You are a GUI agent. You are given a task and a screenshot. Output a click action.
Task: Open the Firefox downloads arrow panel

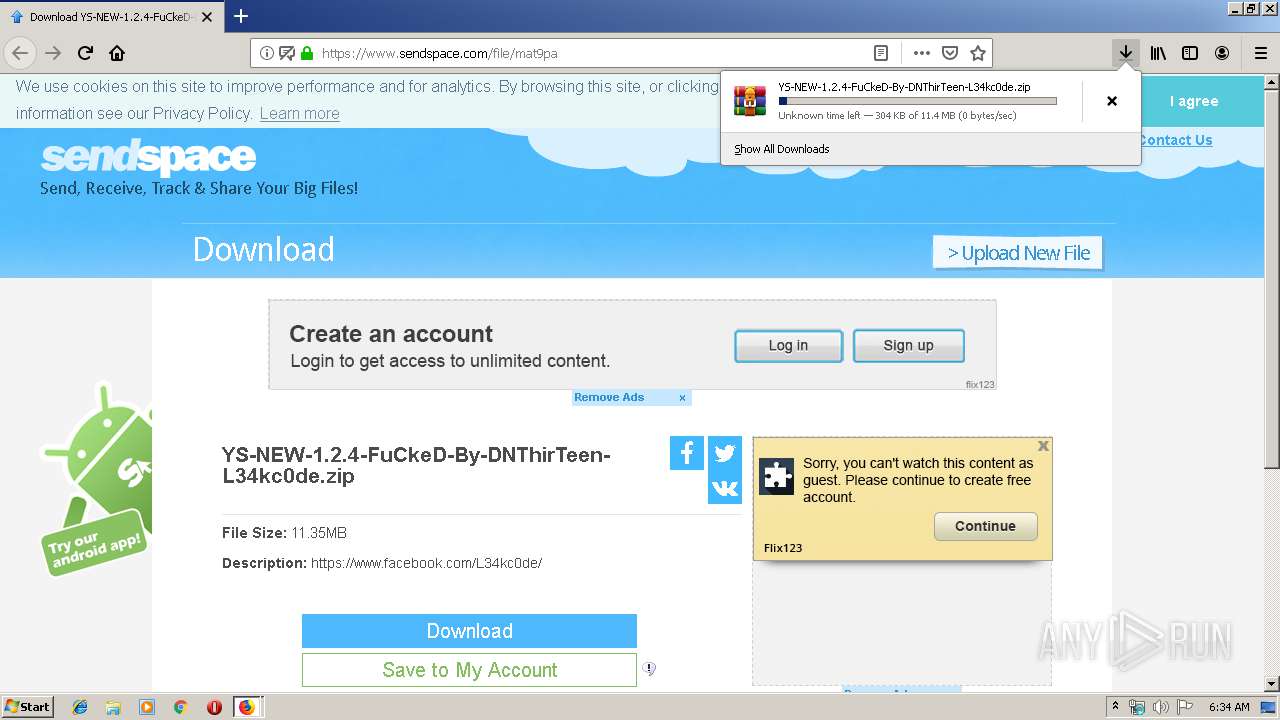coord(1126,53)
